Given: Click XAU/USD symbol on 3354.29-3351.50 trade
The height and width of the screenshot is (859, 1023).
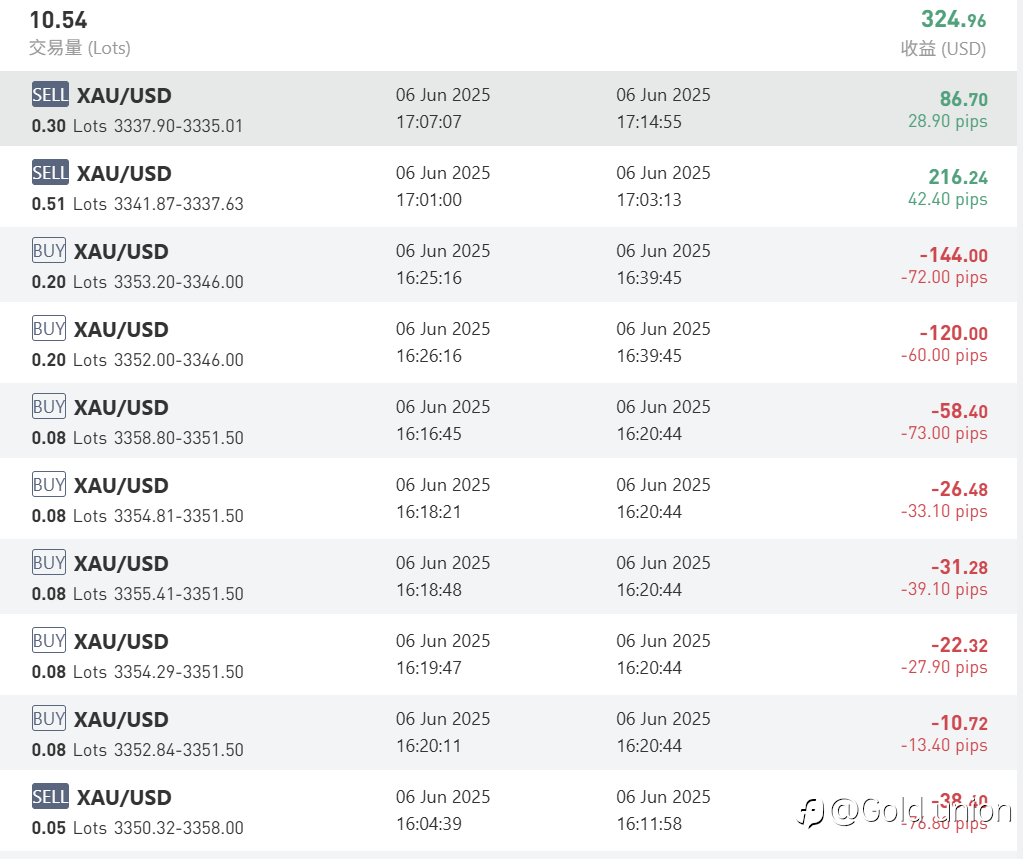Looking at the screenshot, I should coord(121,642).
